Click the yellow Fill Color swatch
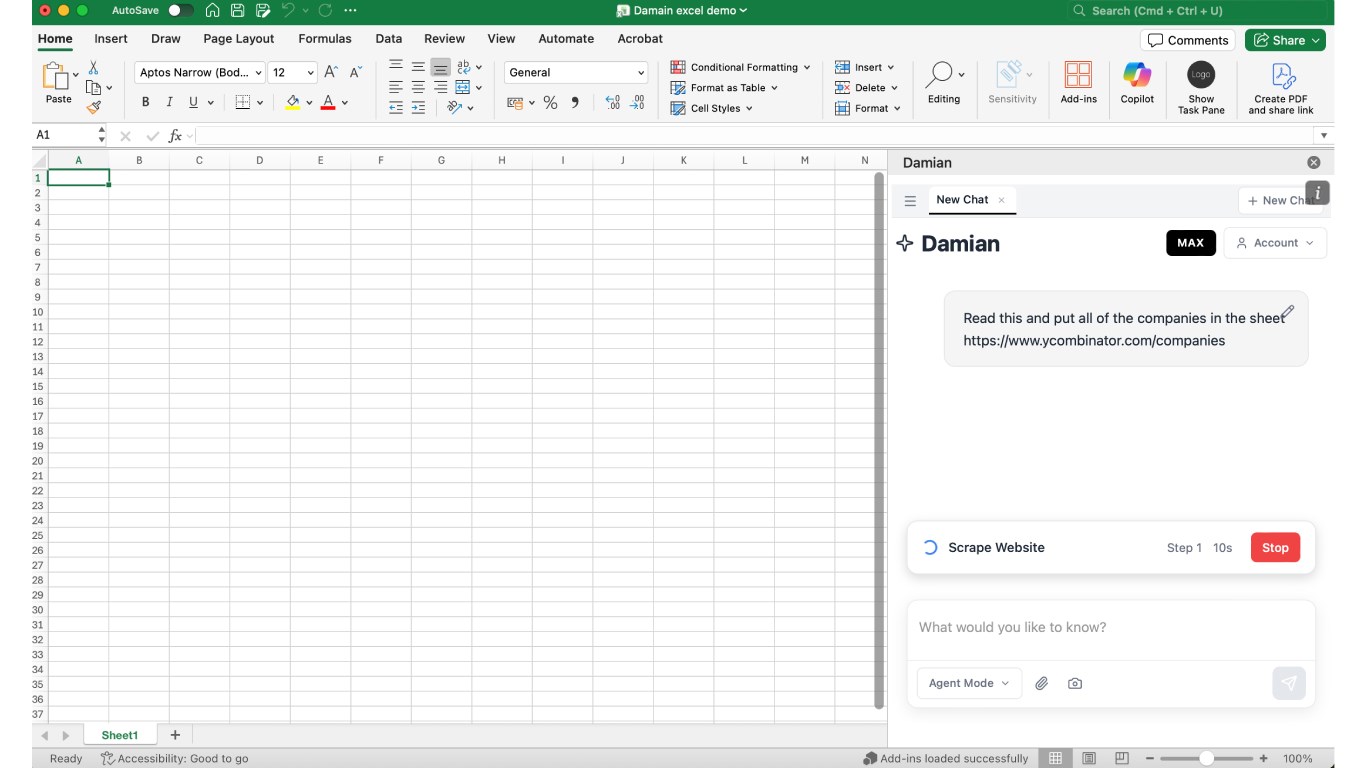Viewport: 1366px width, 768px height. [x=292, y=103]
